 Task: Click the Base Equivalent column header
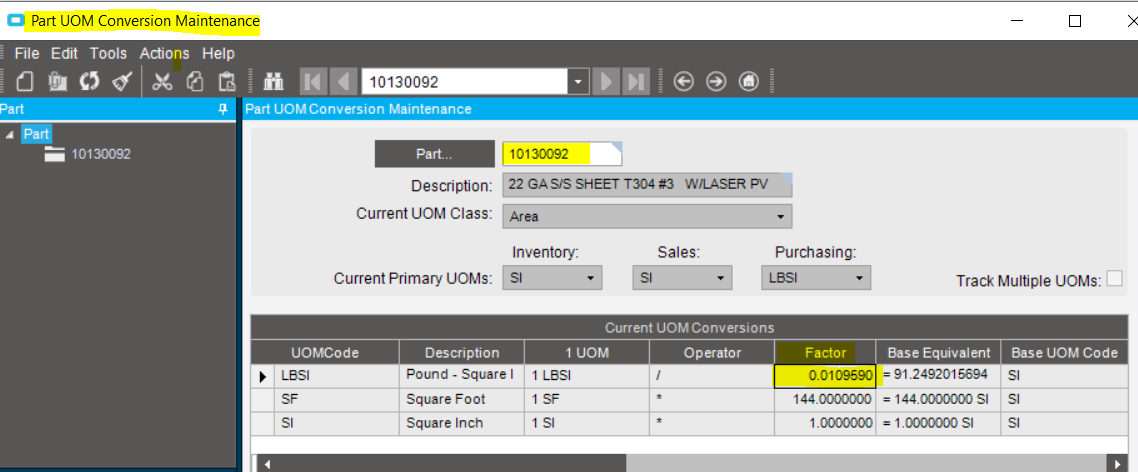(x=938, y=353)
